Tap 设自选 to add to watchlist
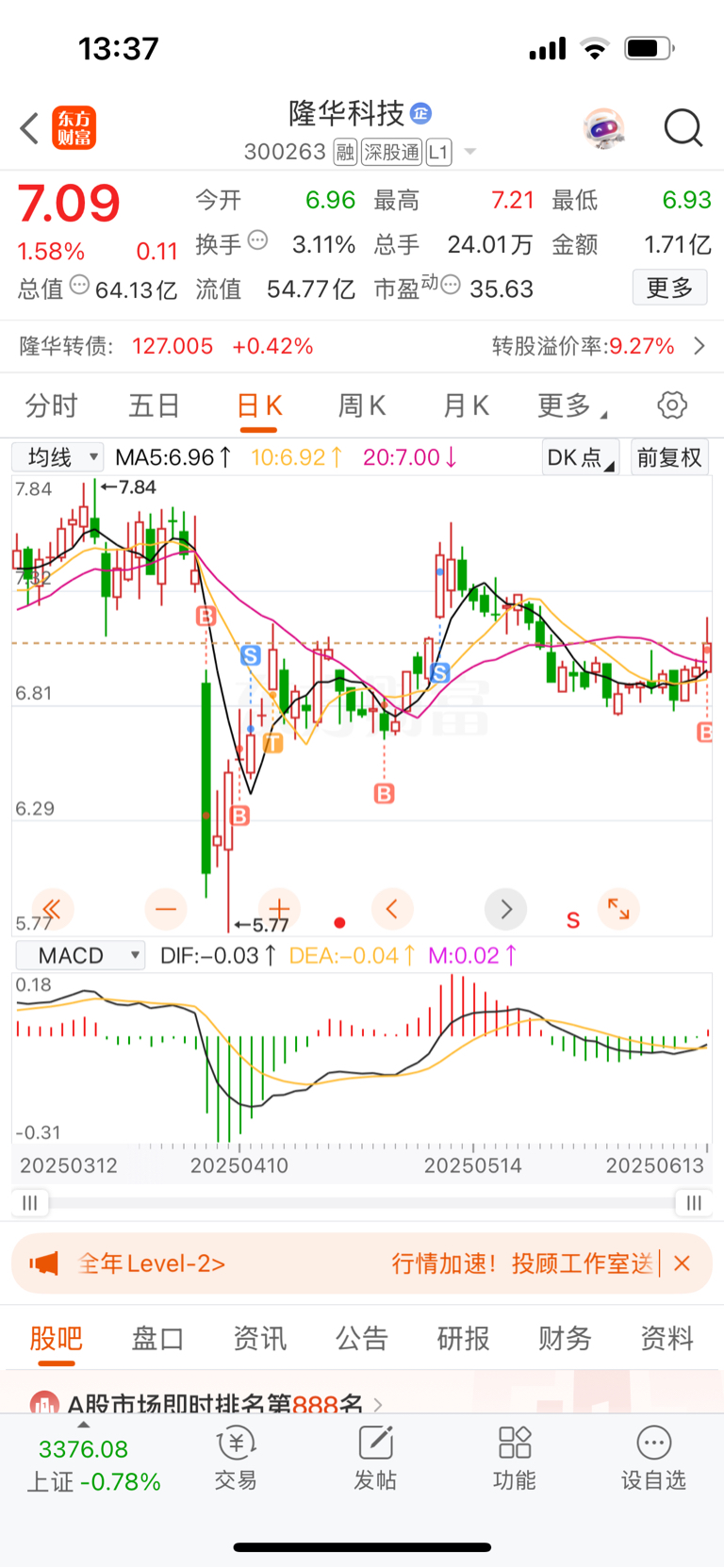Screen dimensions: 724x1568 point(653,1459)
